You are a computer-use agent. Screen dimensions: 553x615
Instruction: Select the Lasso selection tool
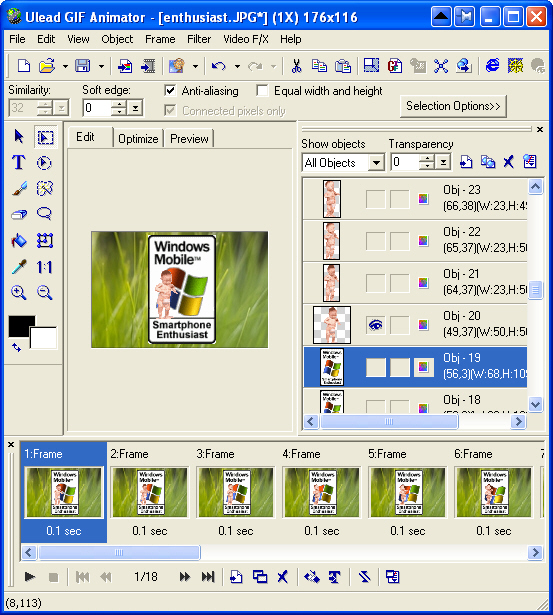[x=44, y=214]
